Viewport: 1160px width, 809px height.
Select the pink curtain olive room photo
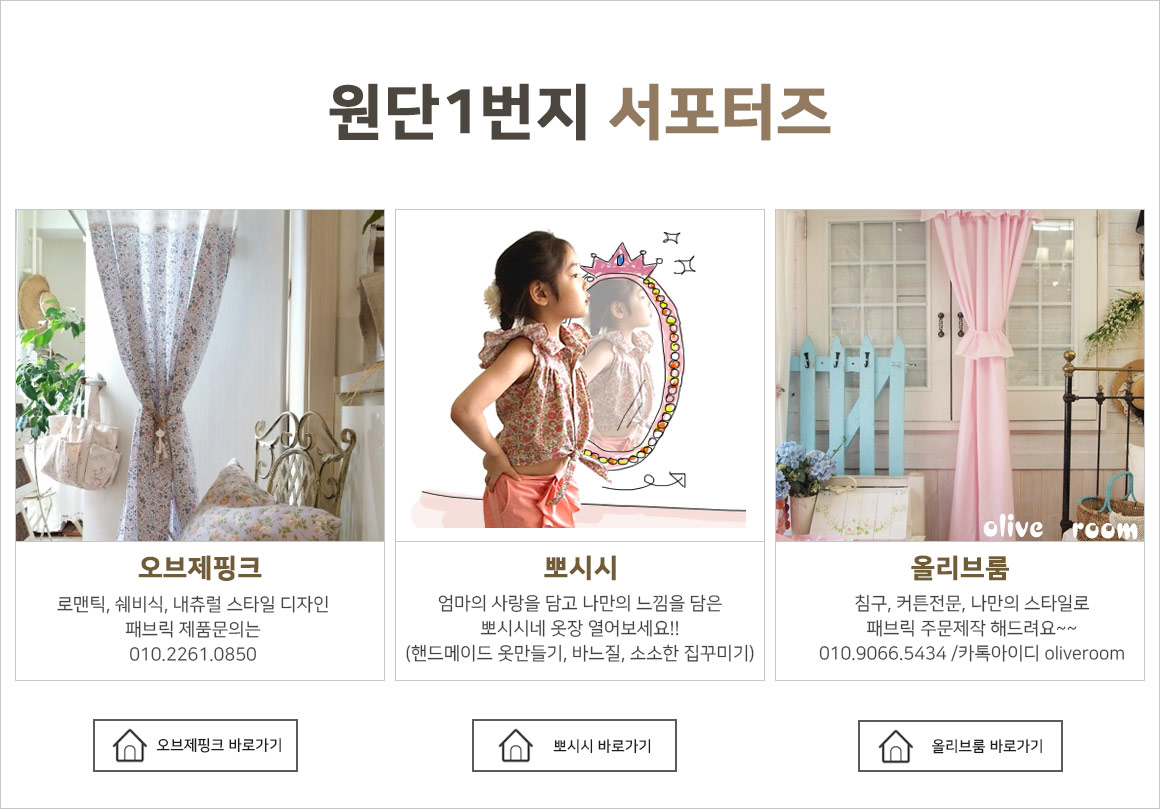960,375
